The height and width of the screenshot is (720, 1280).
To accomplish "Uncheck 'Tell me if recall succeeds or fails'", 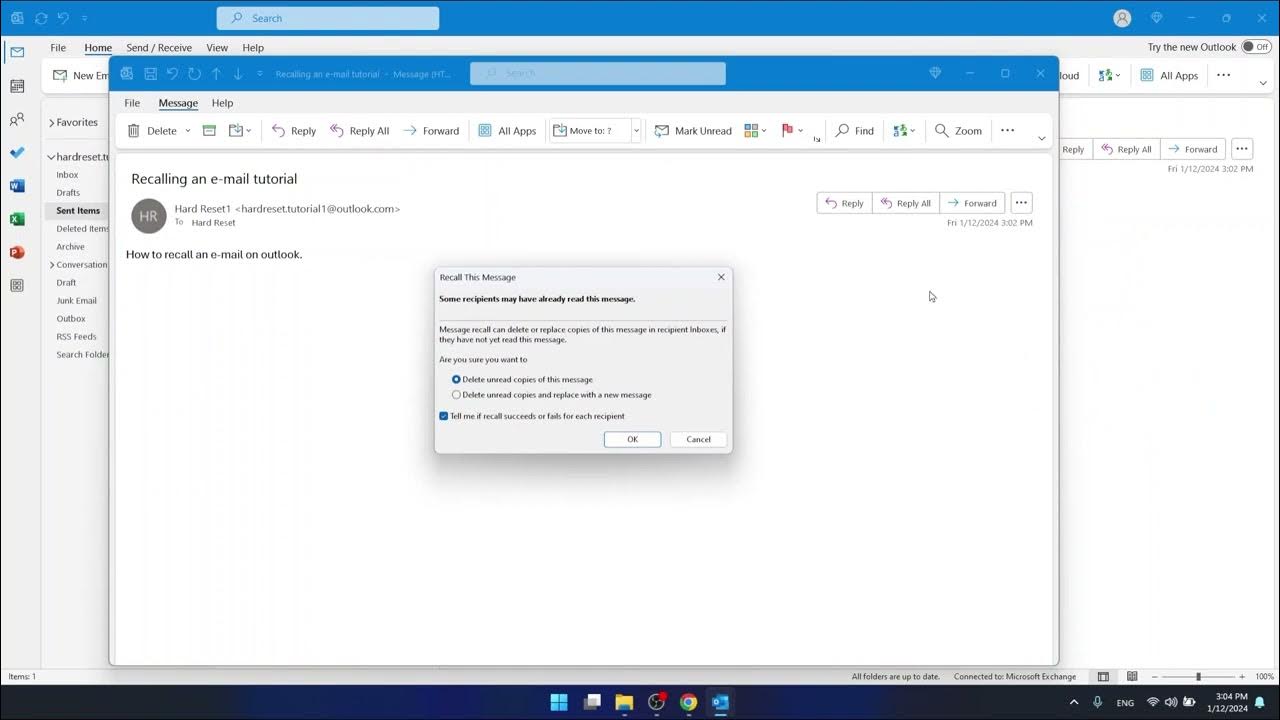I will (443, 415).
